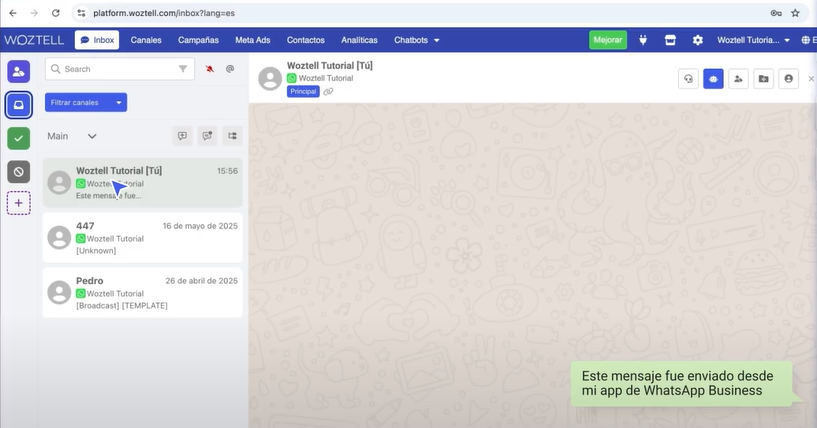
Task: Click the chat header contact avatar
Action: coord(270,79)
